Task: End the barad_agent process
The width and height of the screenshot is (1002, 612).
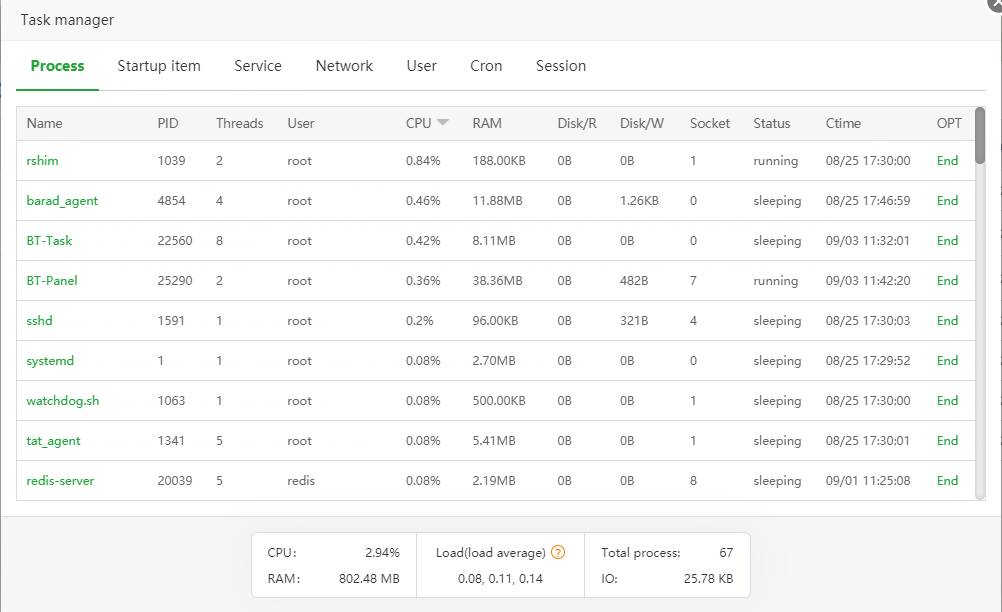Action: point(947,201)
